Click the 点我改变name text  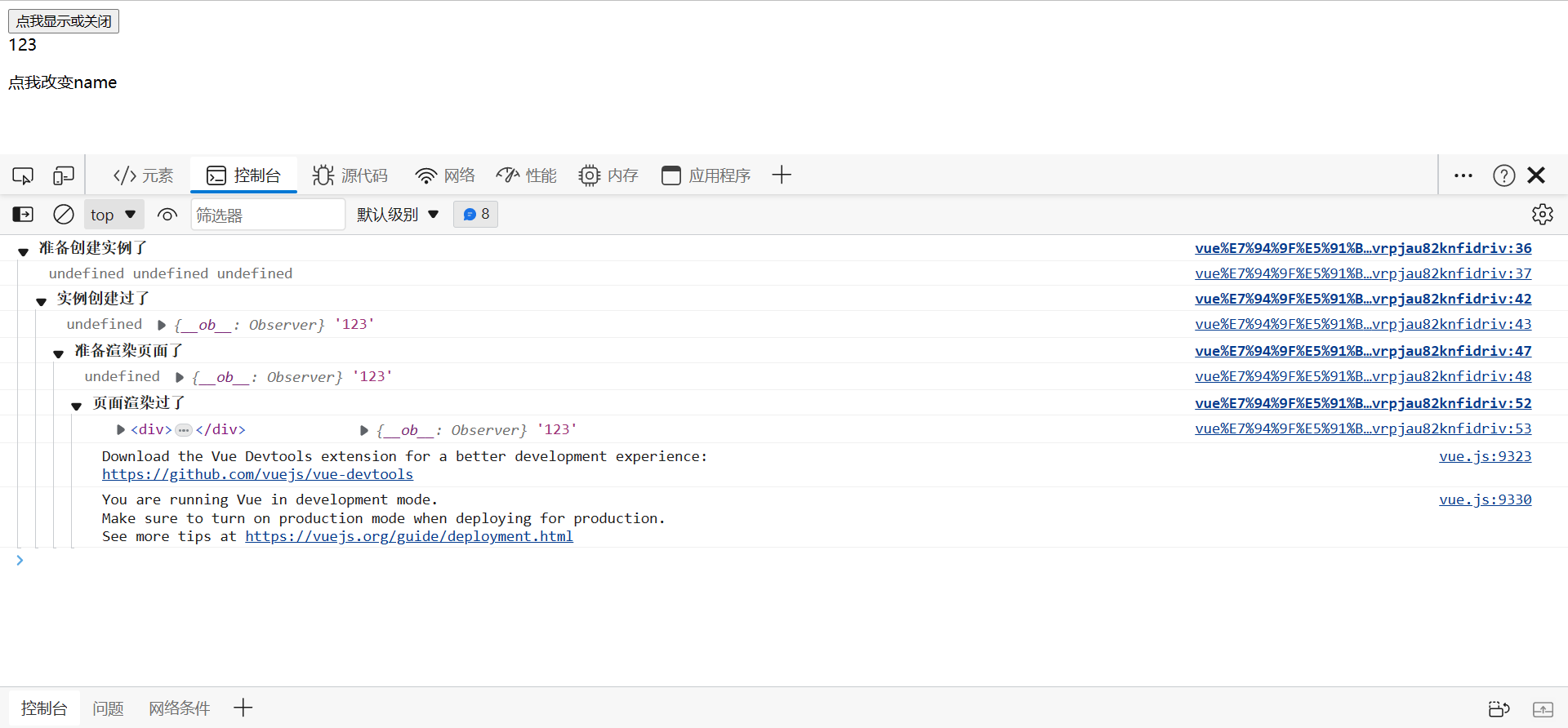[x=63, y=82]
